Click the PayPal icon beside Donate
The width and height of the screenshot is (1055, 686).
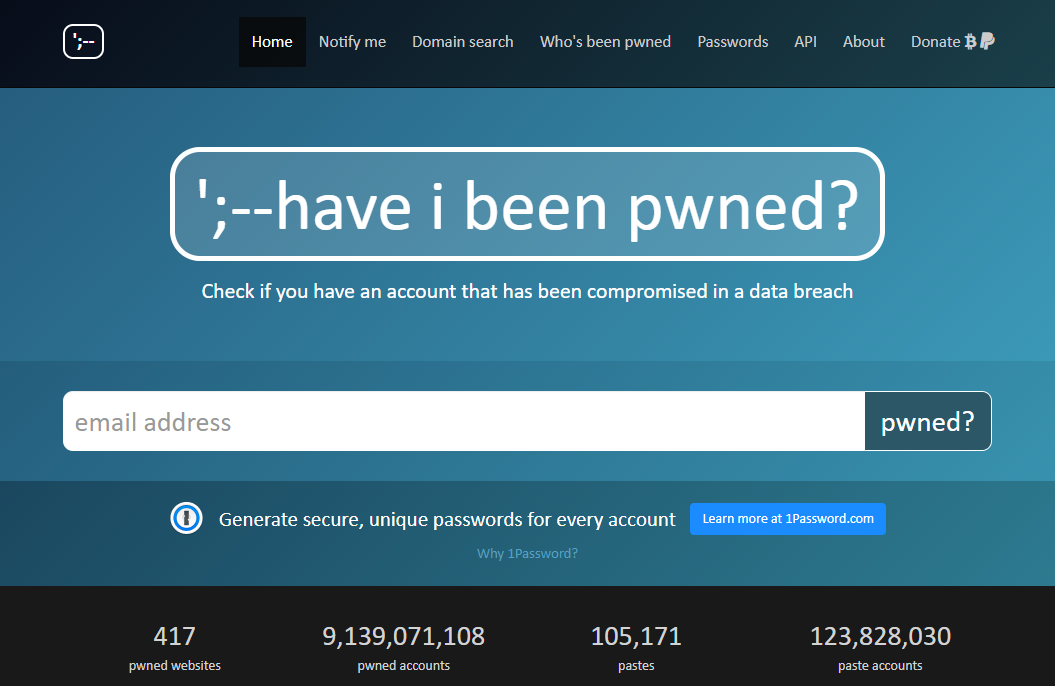tap(987, 42)
